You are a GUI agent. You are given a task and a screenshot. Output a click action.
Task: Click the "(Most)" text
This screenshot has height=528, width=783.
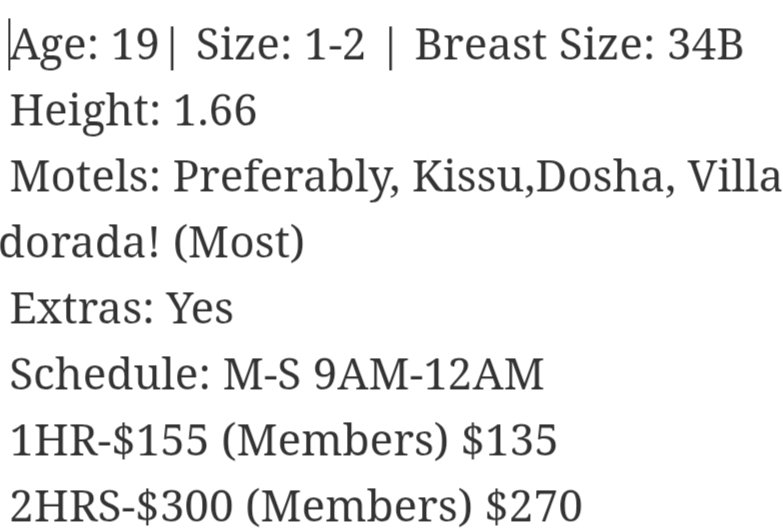pos(239,243)
